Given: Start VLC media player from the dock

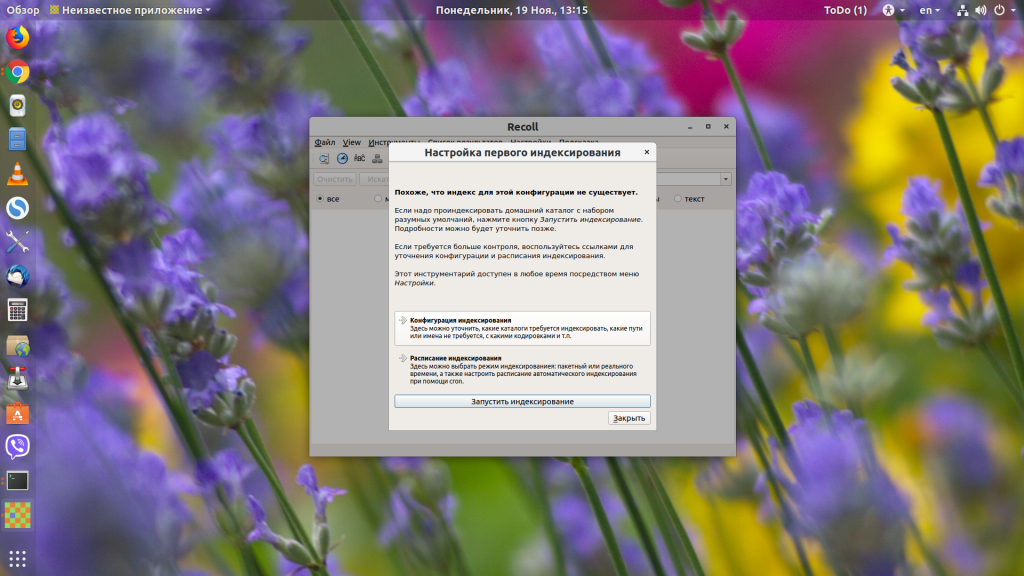Looking at the screenshot, I should coord(17,173).
